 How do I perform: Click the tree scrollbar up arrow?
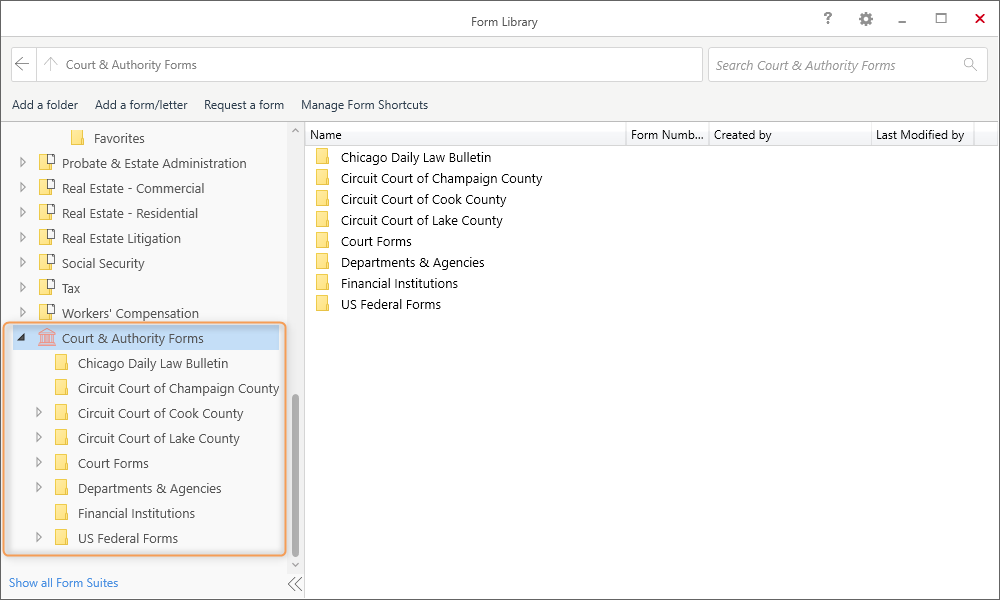295,131
